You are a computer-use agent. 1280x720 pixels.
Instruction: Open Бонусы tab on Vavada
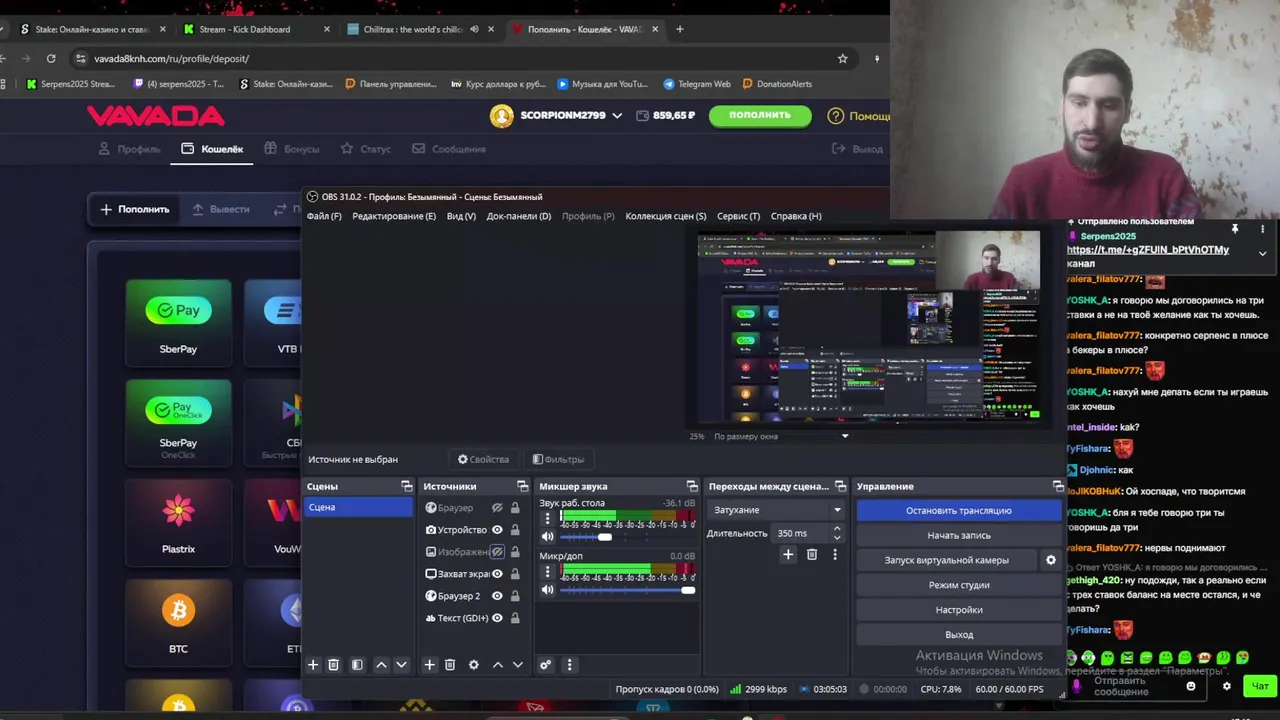(292, 149)
